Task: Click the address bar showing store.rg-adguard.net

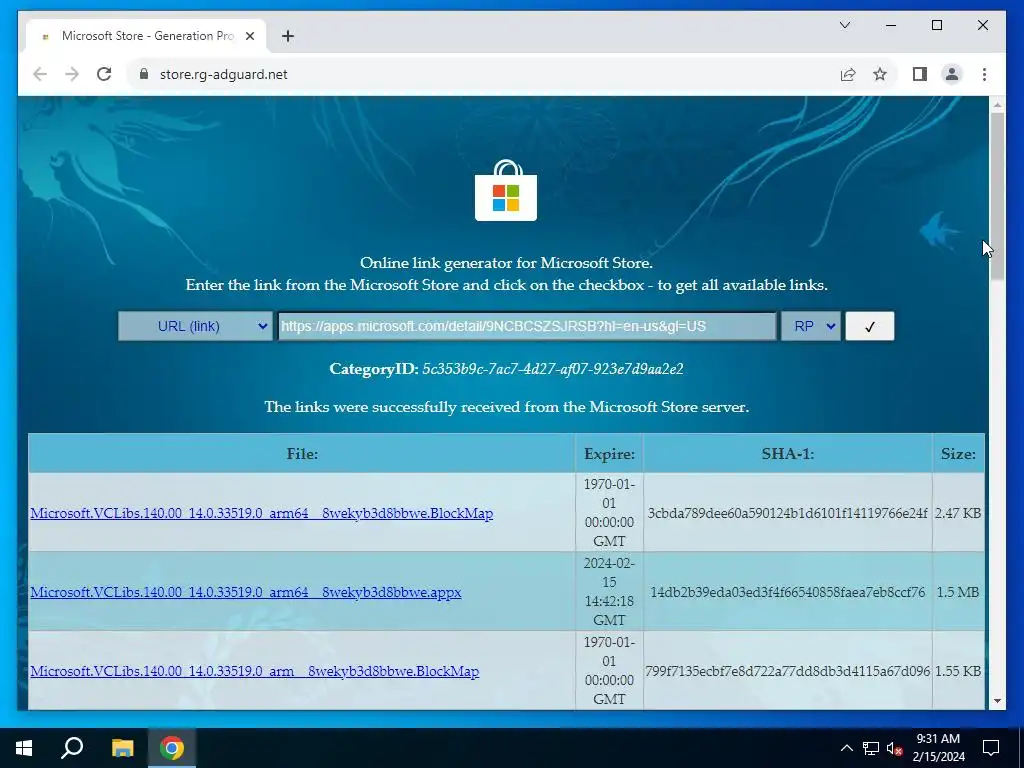Action: (485, 74)
